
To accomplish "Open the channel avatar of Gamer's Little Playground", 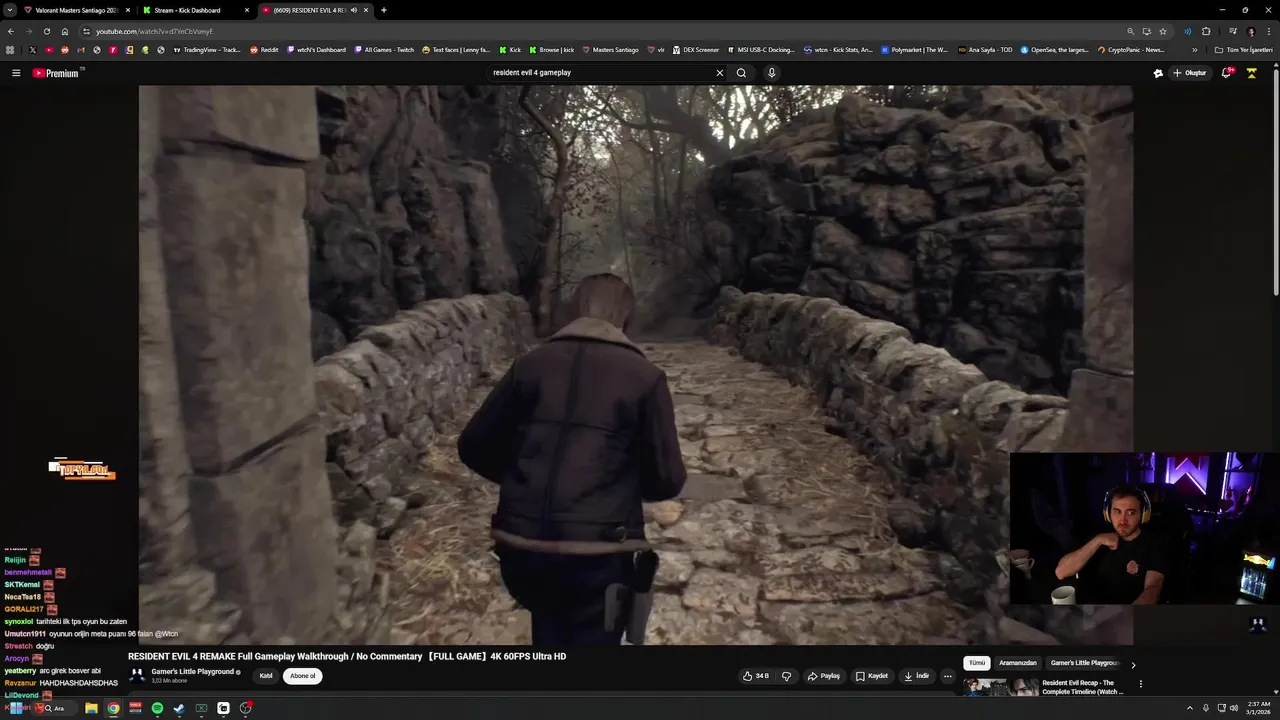I will pyautogui.click(x=137, y=676).
